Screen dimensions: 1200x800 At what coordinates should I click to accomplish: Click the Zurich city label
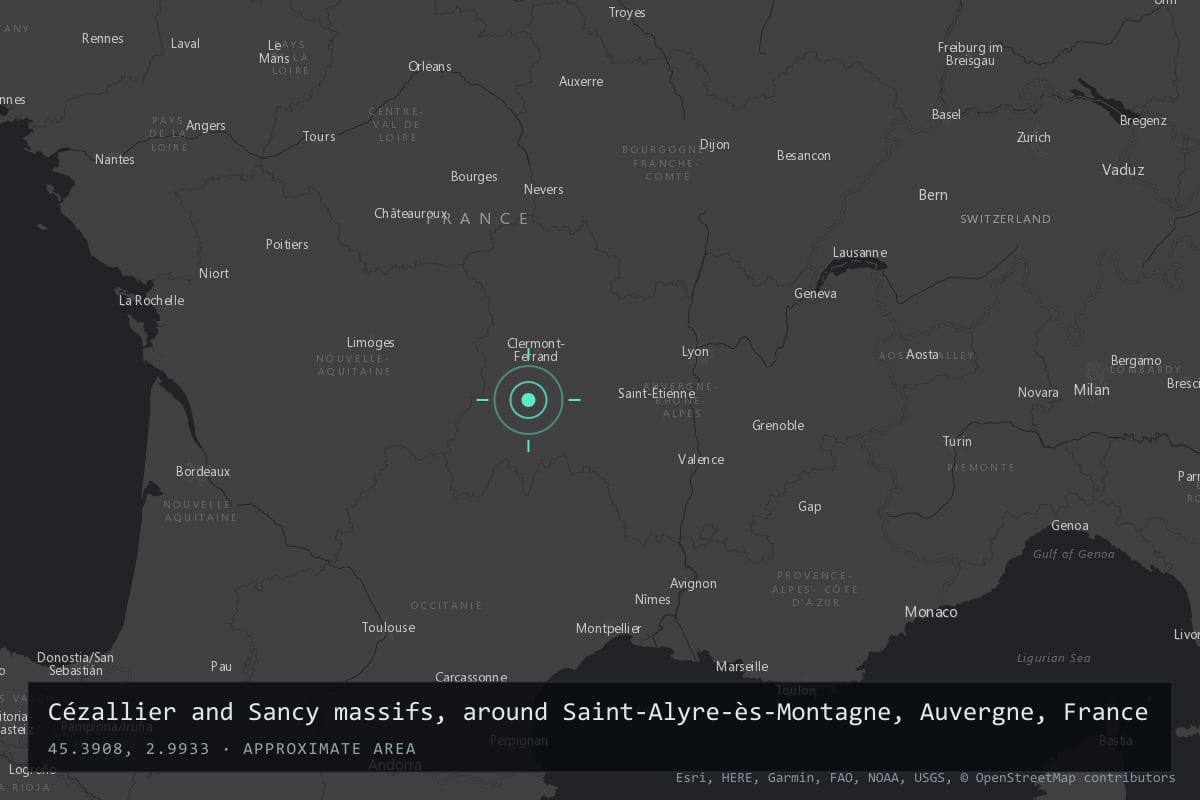point(1034,137)
